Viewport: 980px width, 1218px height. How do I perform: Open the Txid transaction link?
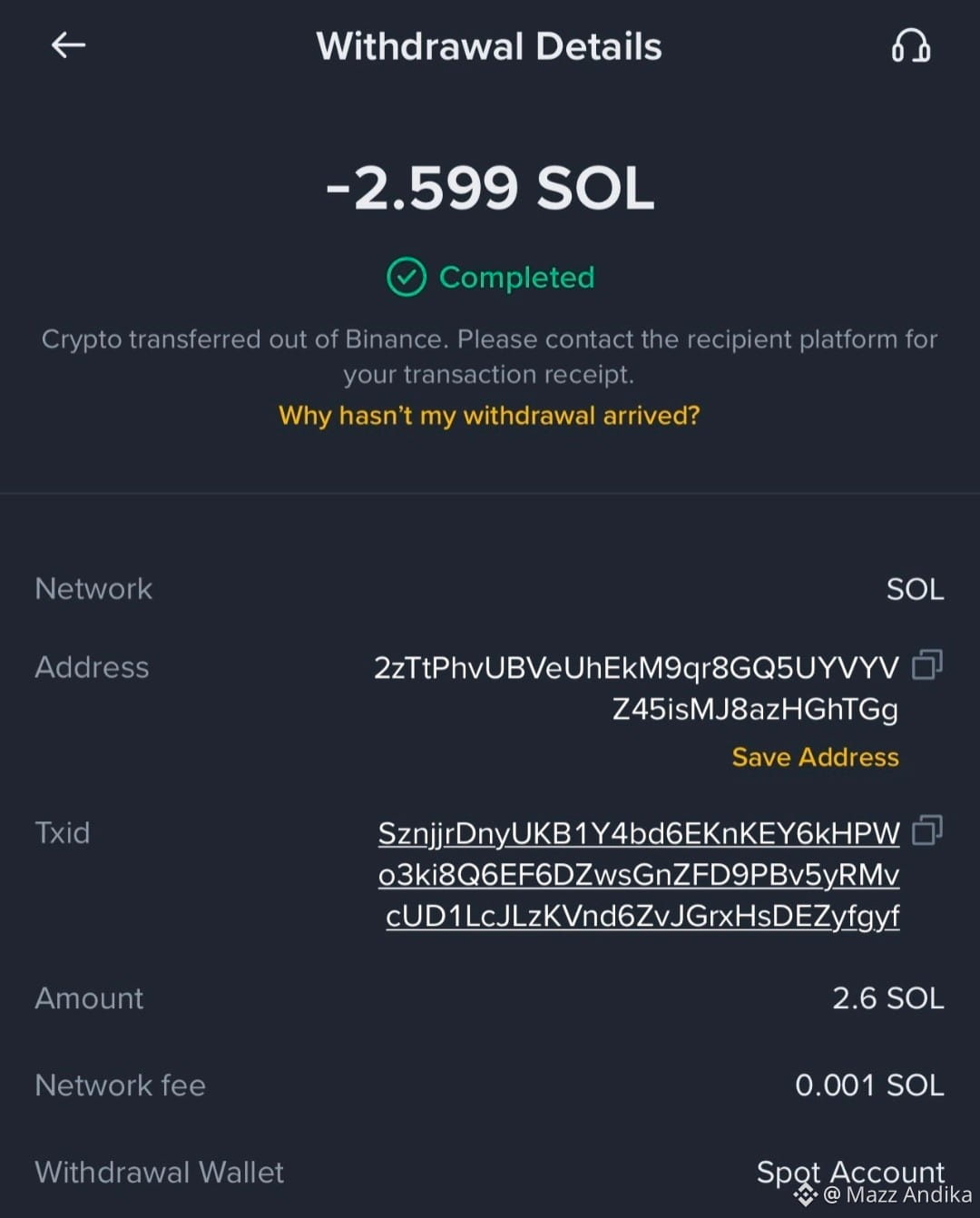[x=639, y=875]
